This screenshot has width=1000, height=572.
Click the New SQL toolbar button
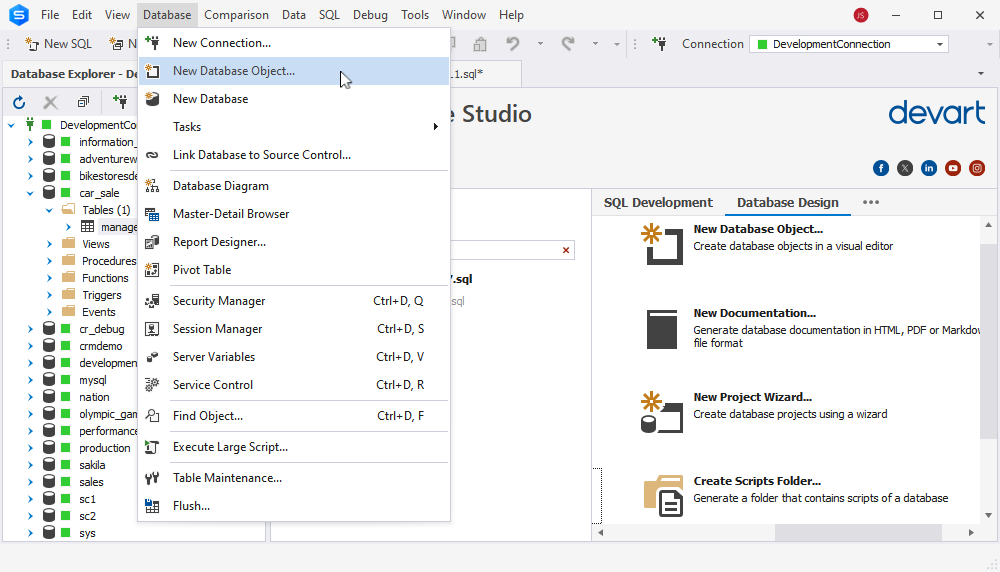tap(59, 43)
